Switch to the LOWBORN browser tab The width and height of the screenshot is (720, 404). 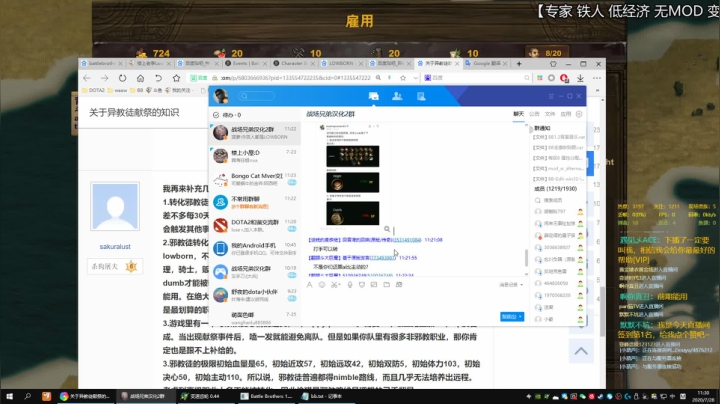click(x=342, y=63)
